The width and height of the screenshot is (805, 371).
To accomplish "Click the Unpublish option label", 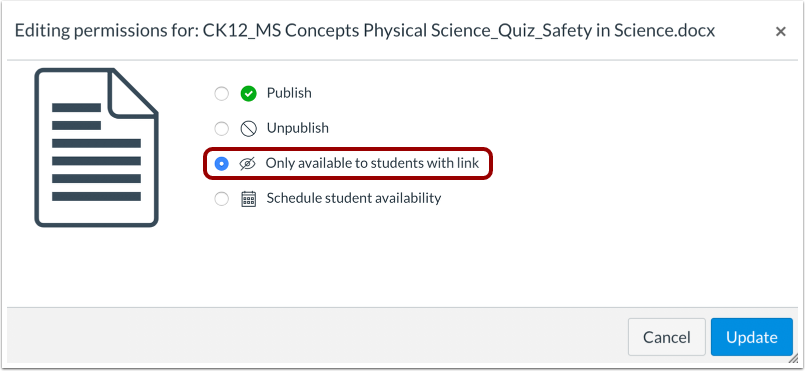I will 298,128.
